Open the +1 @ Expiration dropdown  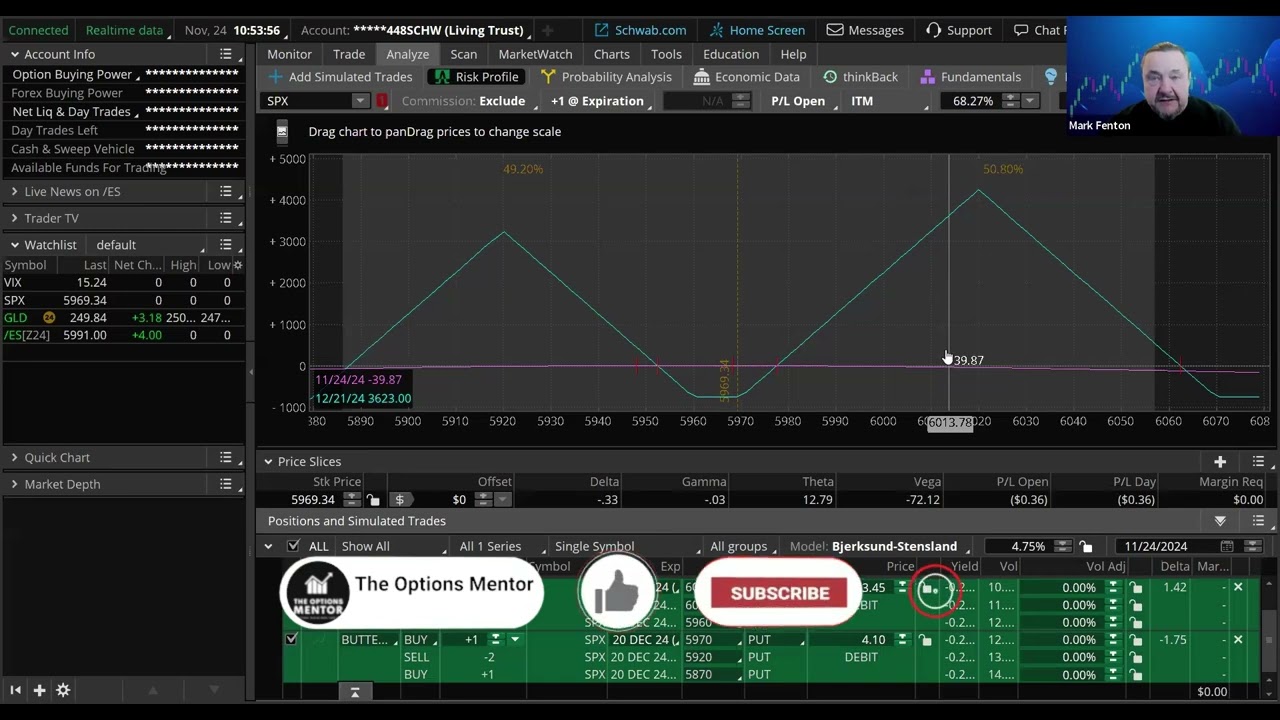(600, 101)
